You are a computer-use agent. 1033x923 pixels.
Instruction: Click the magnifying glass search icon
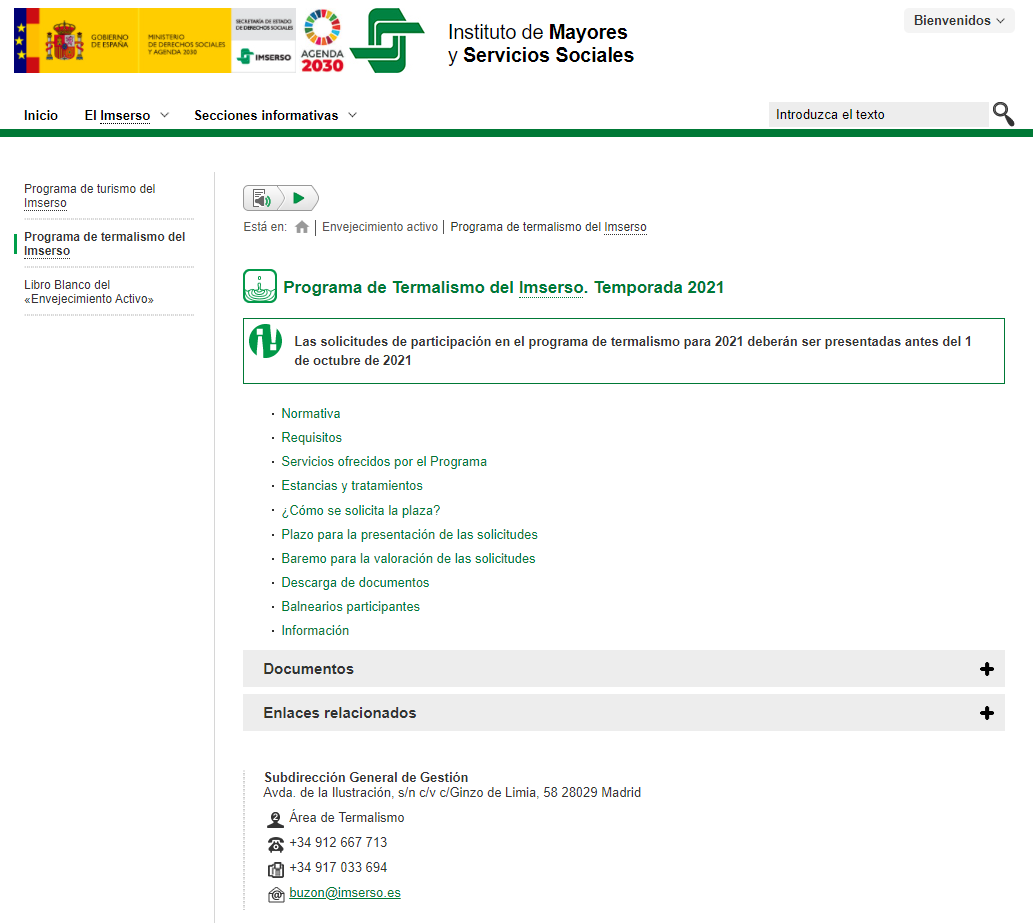point(1003,114)
